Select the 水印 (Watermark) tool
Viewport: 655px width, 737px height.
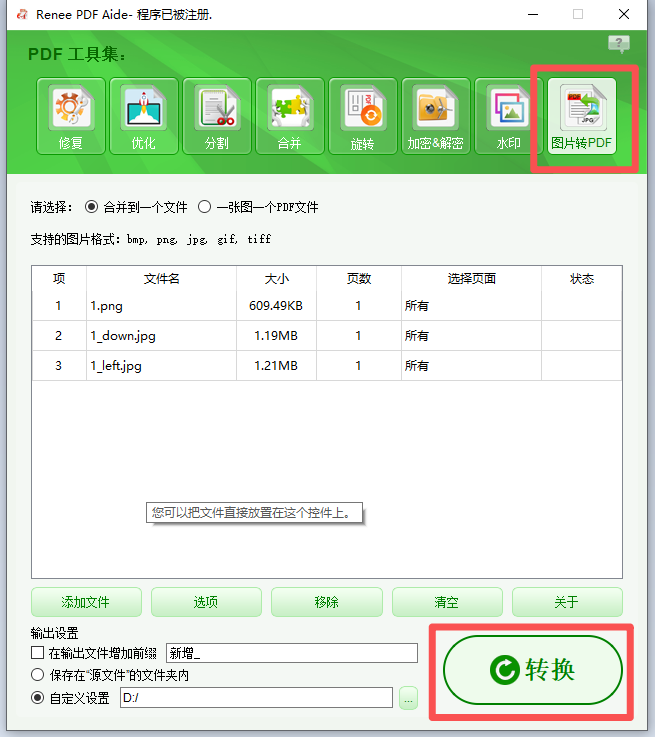(509, 116)
